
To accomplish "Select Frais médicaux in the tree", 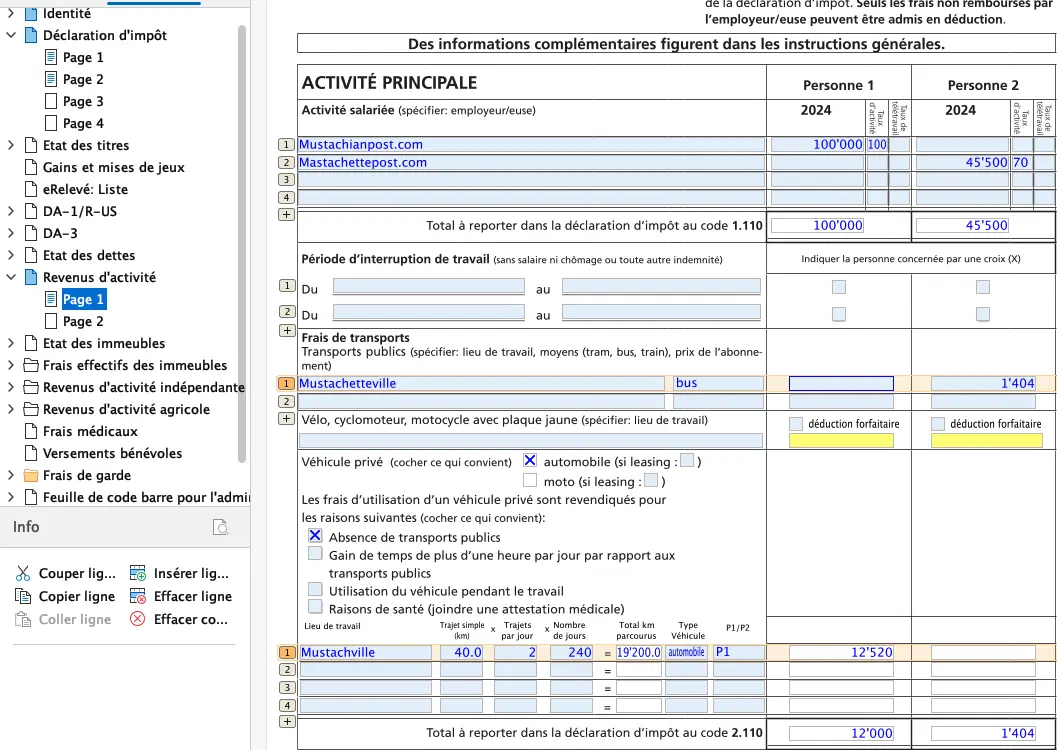I will tap(90, 431).
